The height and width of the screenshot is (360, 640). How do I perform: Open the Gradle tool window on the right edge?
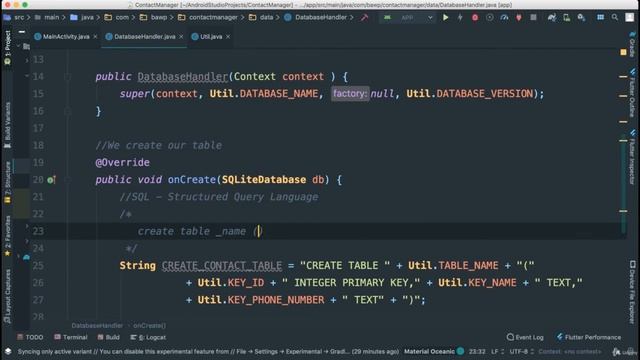(x=632, y=44)
